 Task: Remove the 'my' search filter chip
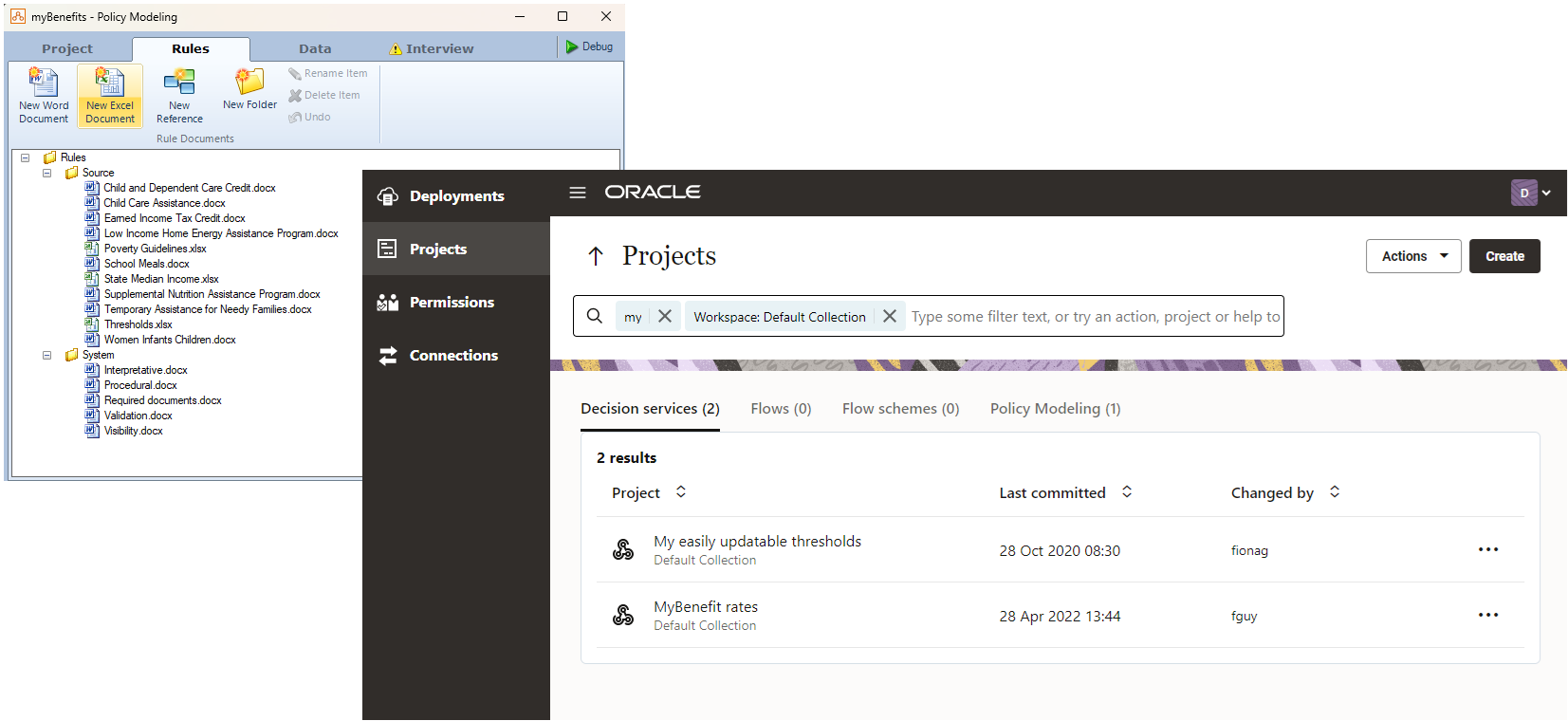click(665, 317)
